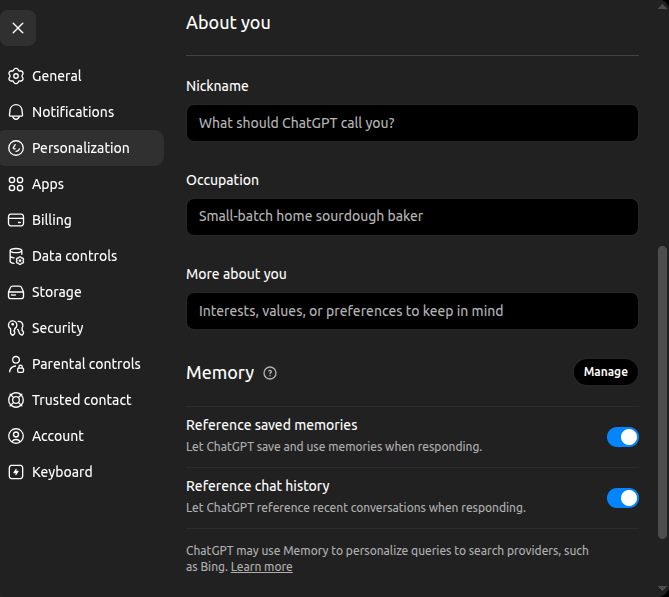Click the 'Reference saved memories' label
Viewport: 669px width, 597px height.
tap(272, 425)
